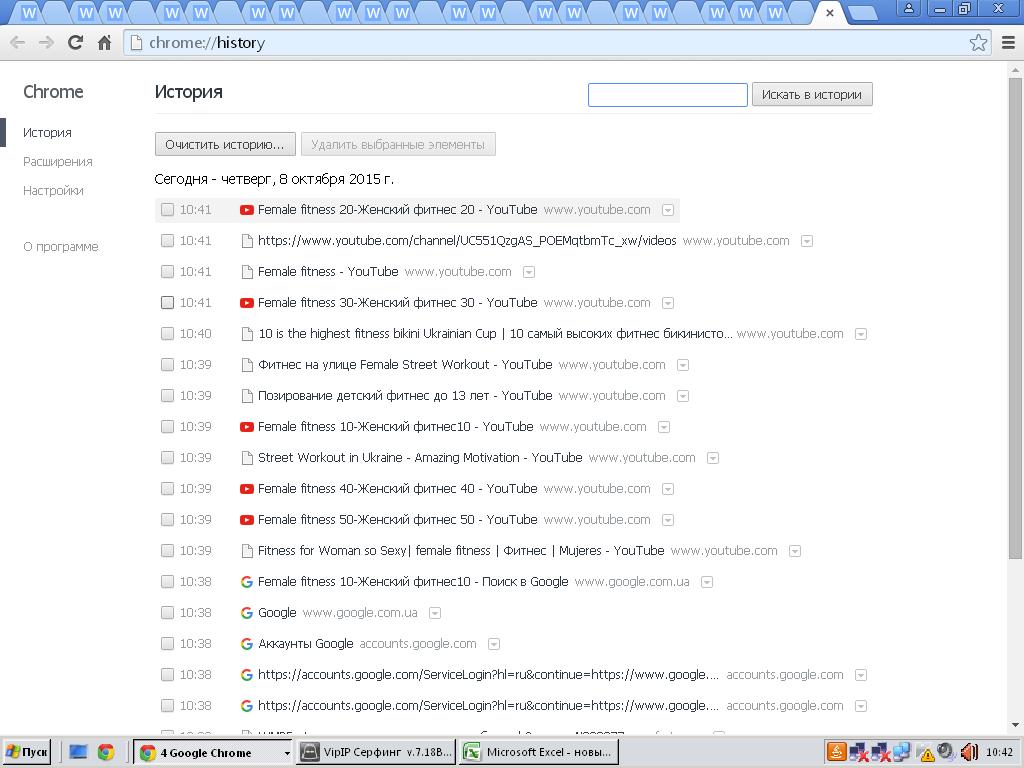The width and height of the screenshot is (1024, 768).
Task: Click the Очистить историю button
Action: (225, 144)
